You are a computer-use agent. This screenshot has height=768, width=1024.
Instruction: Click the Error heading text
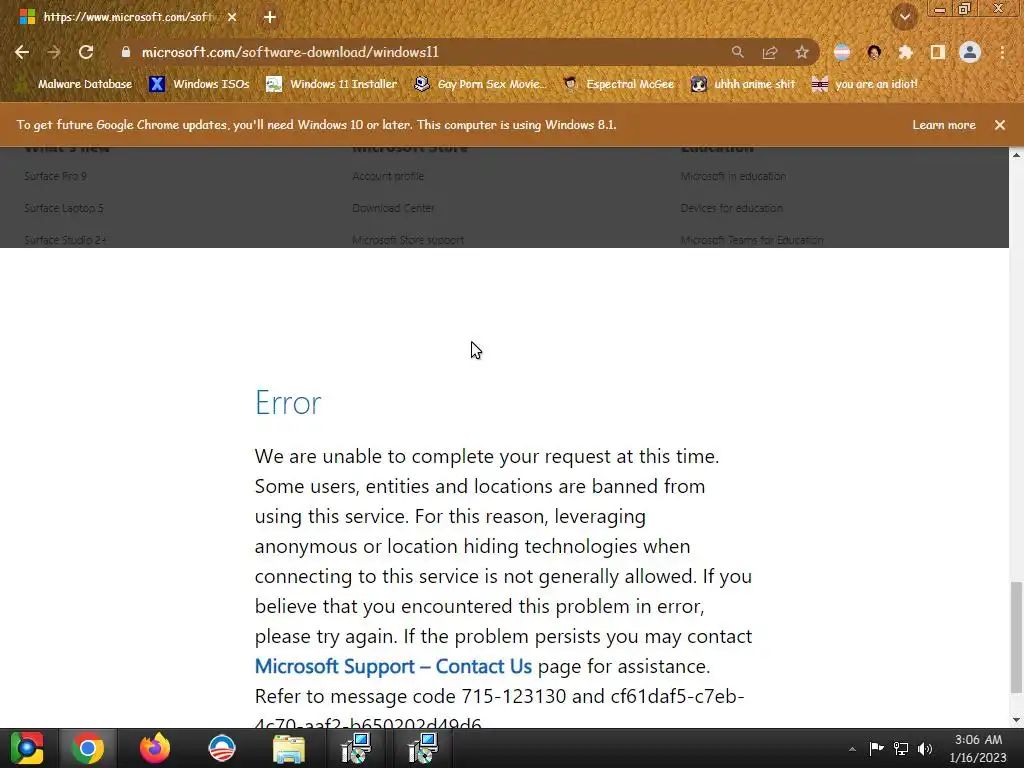pos(288,402)
